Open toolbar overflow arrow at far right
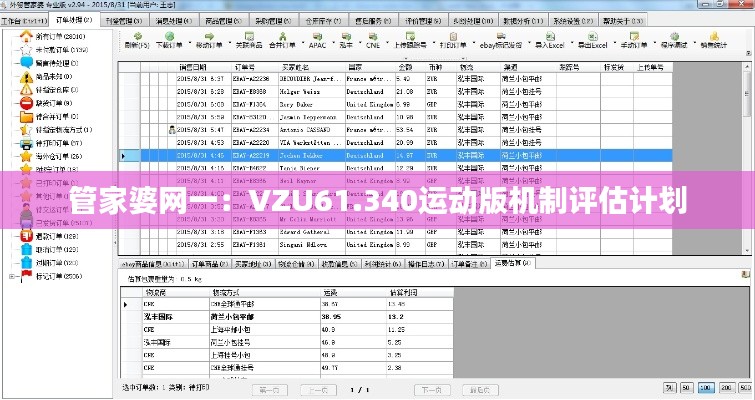Viewport: 755px width, 400px height. [749, 52]
